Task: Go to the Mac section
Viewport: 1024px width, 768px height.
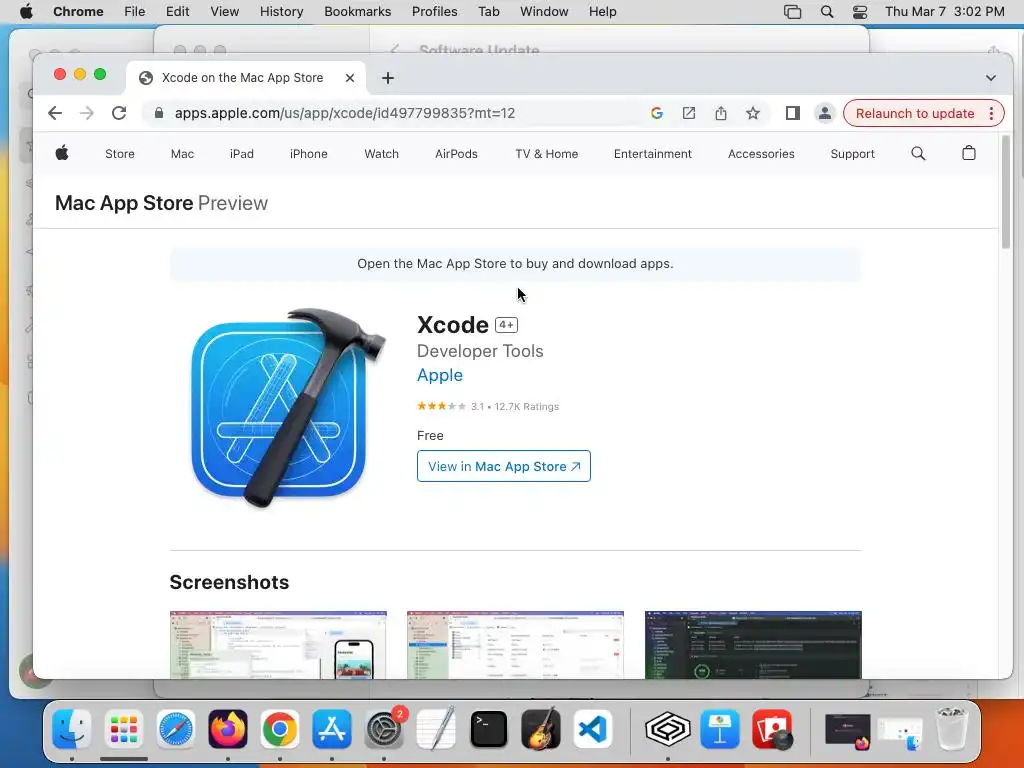Action: [x=182, y=154]
